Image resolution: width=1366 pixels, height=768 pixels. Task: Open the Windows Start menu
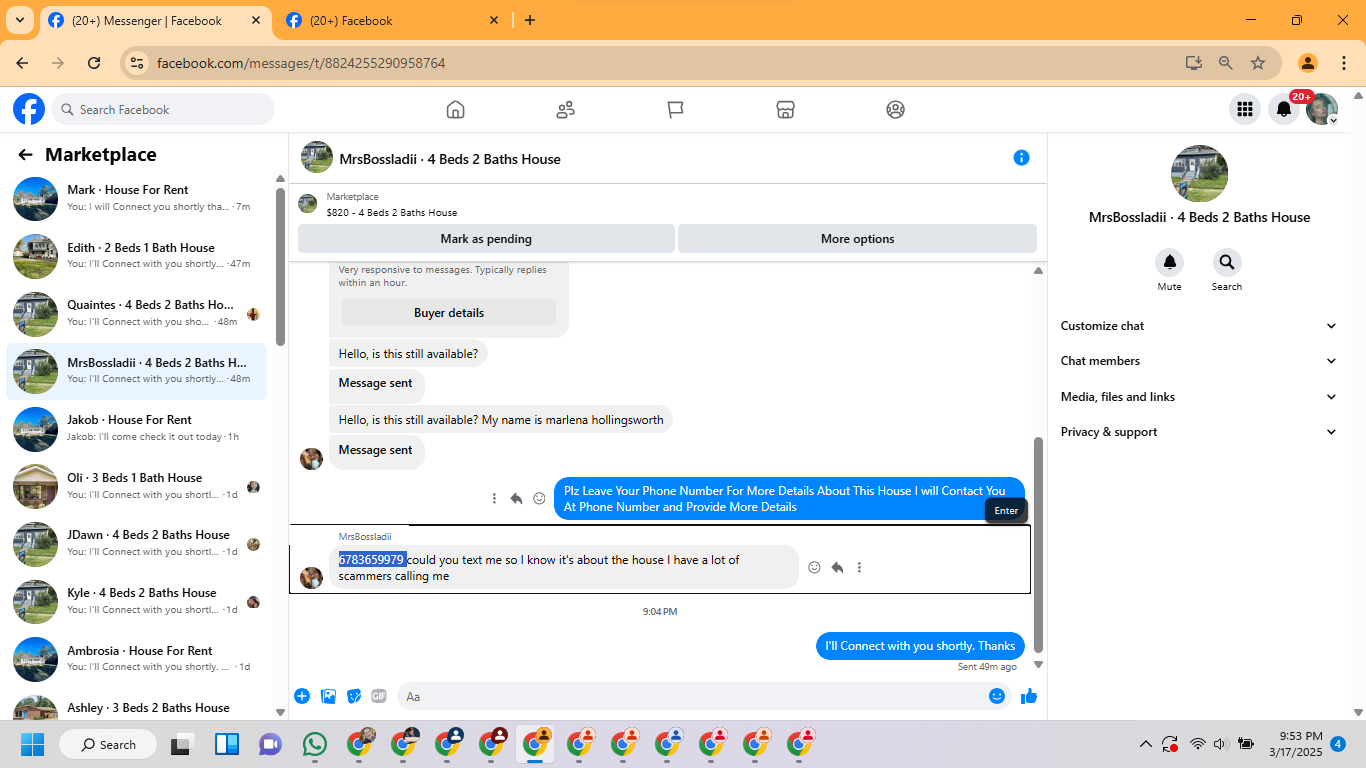coord(32,744)
